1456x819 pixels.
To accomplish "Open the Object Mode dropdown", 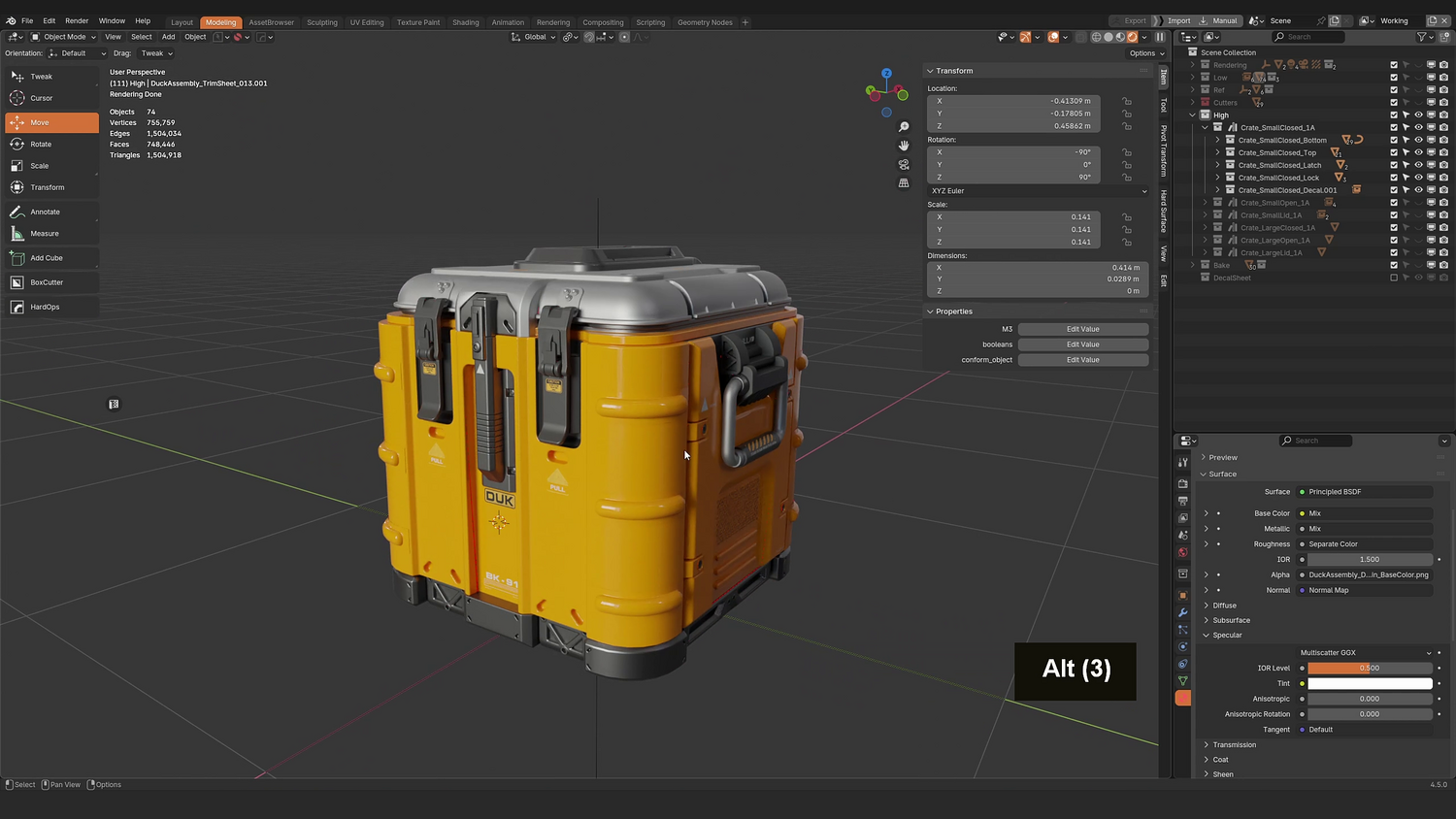I will [64, 37].
